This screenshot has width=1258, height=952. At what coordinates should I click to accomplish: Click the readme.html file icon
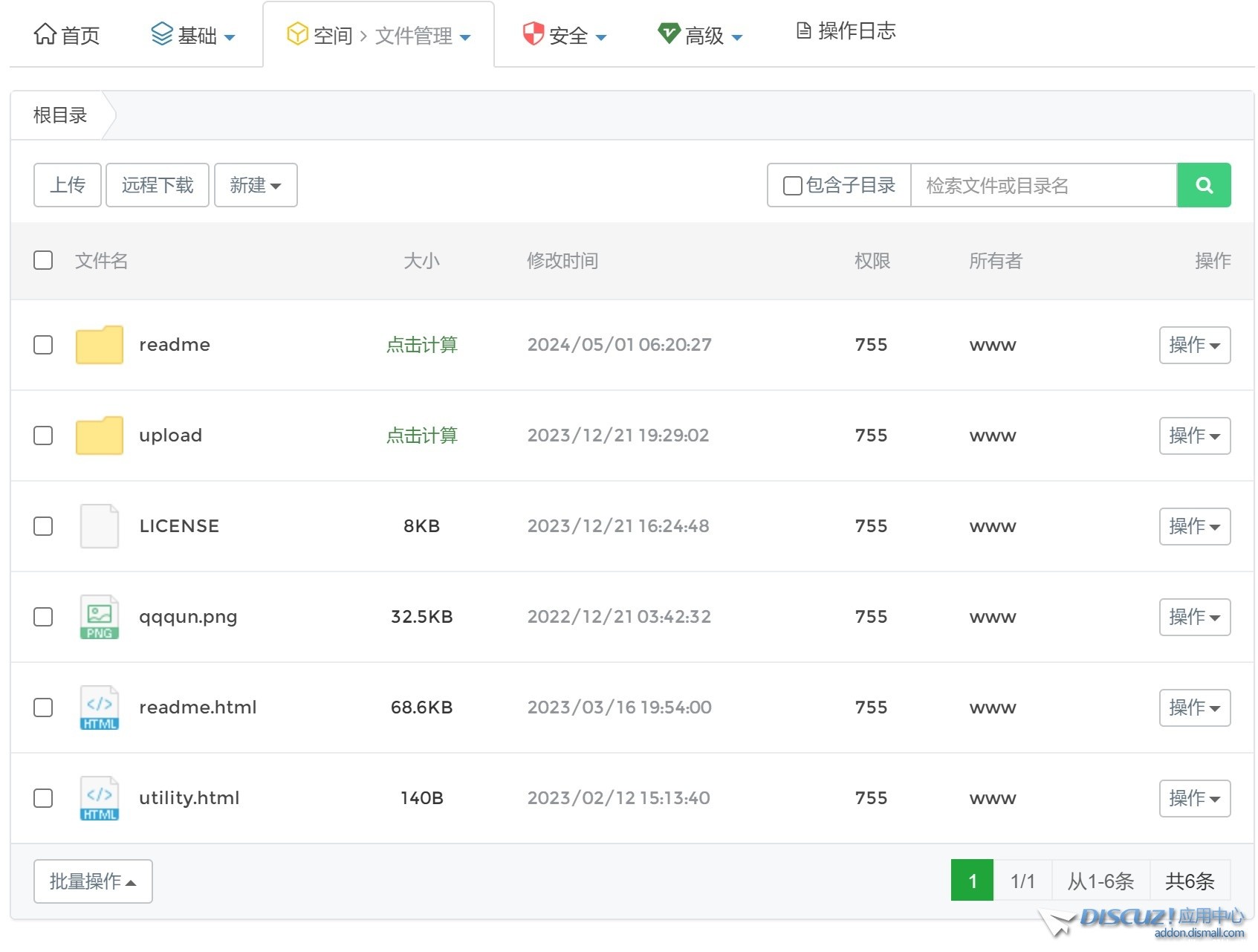click(x=99, y=707)
